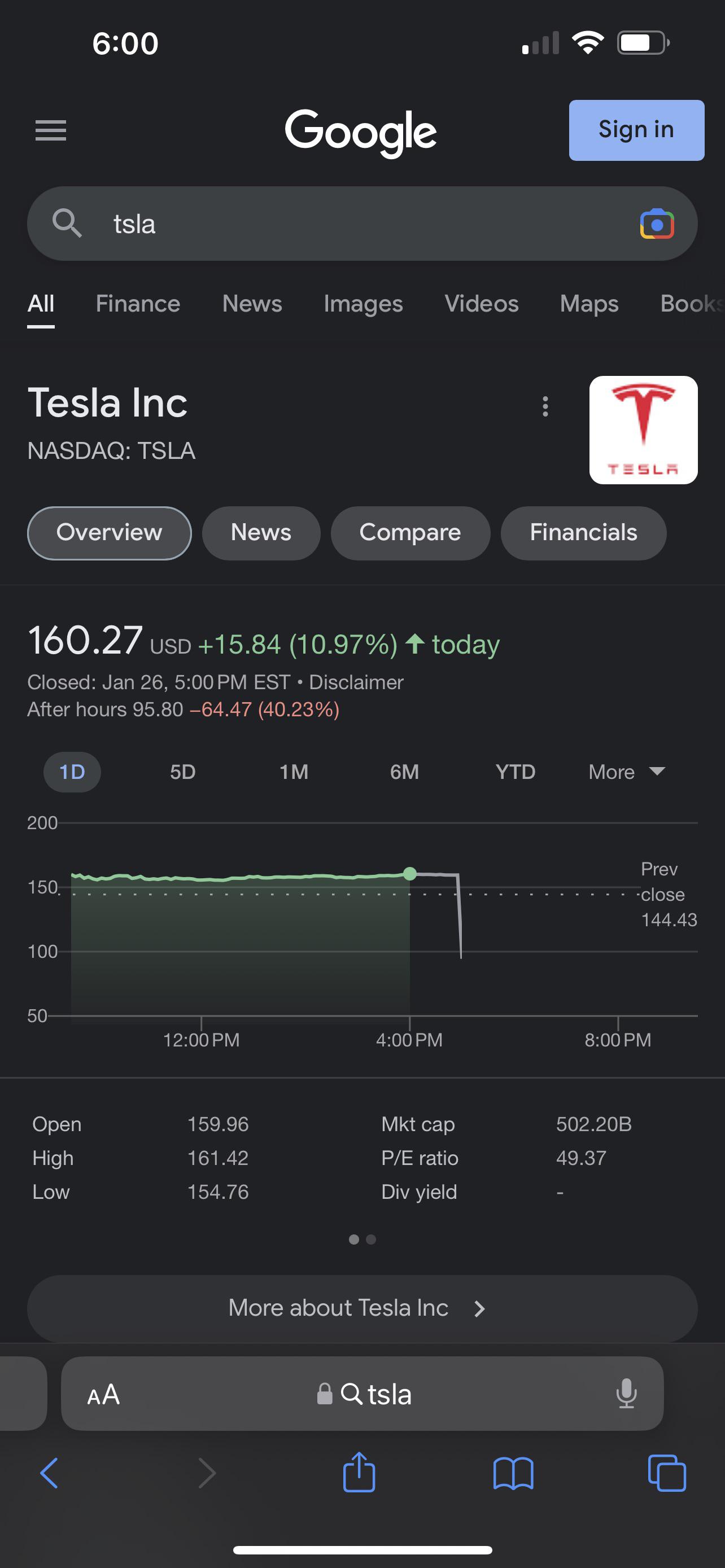The image size is (725, 1568).
Task: Go back with Safari back arrow
Action: click(x=49, y=1473)
